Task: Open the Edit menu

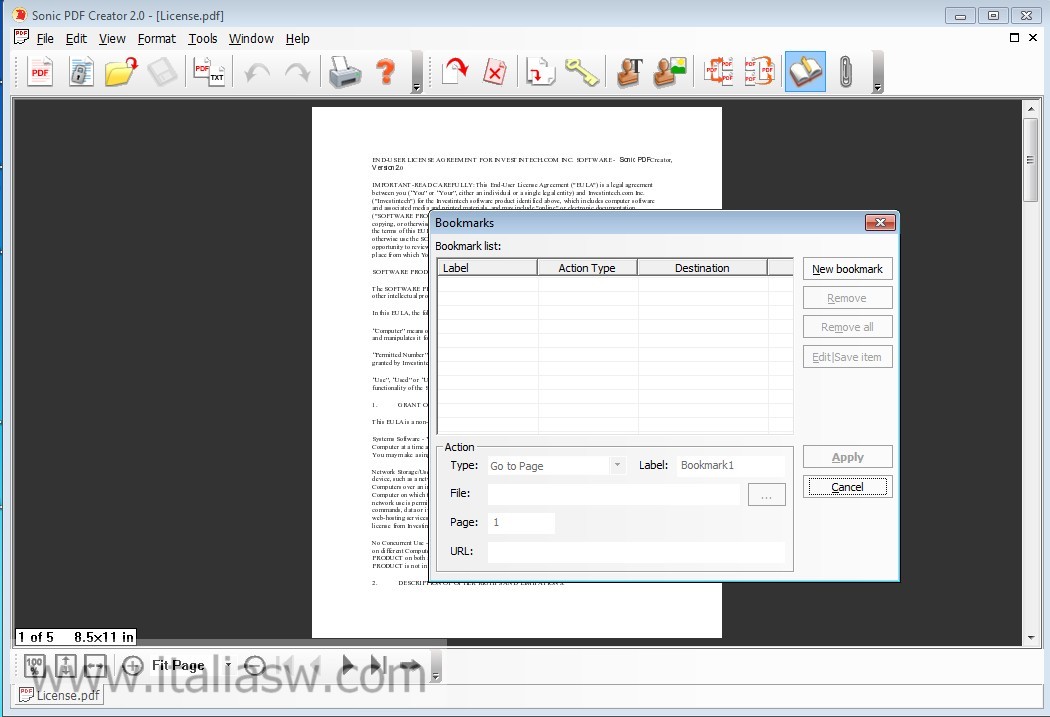Action: click(x=76, y=39)
